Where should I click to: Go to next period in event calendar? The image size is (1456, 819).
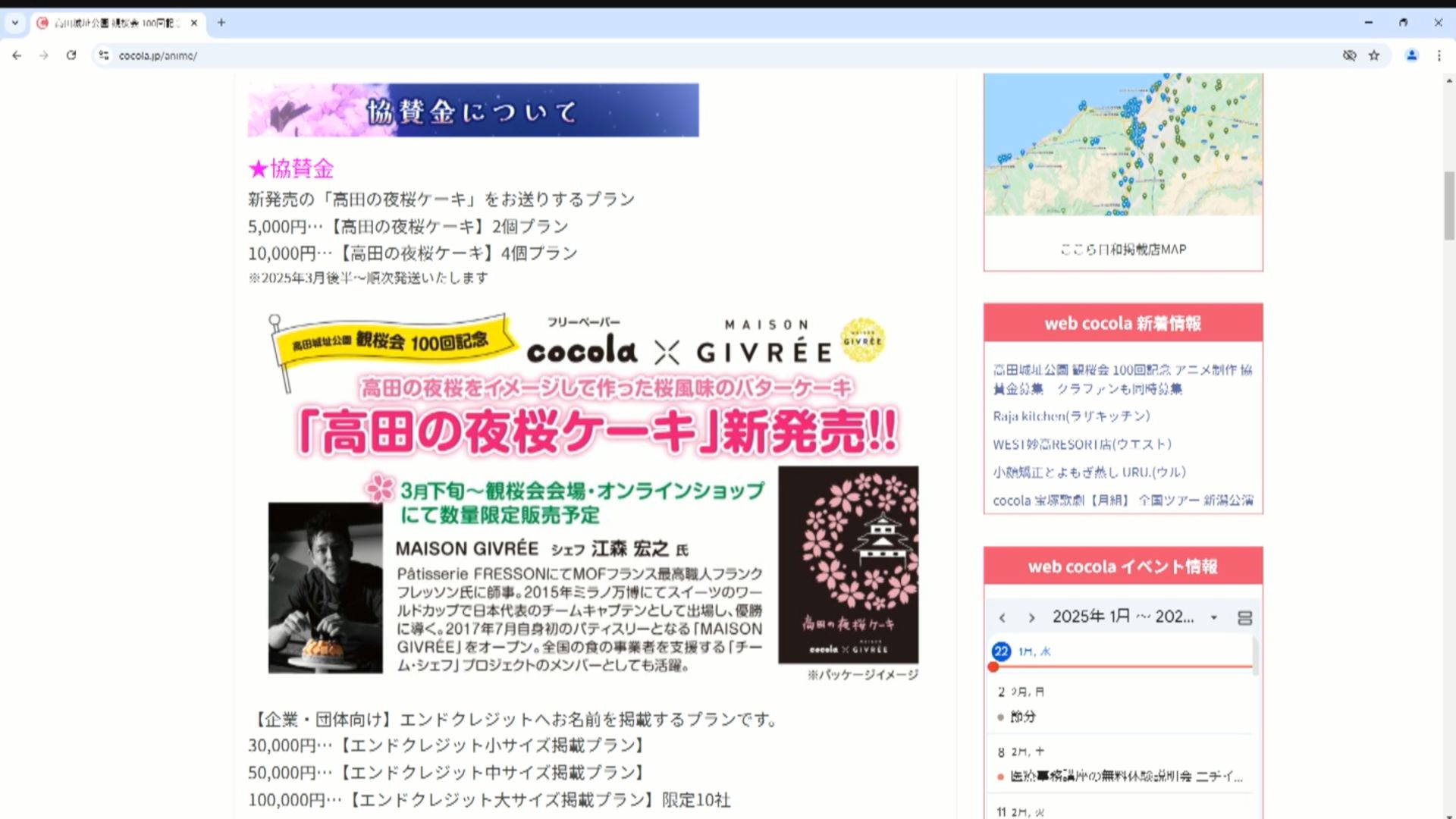1031,617
